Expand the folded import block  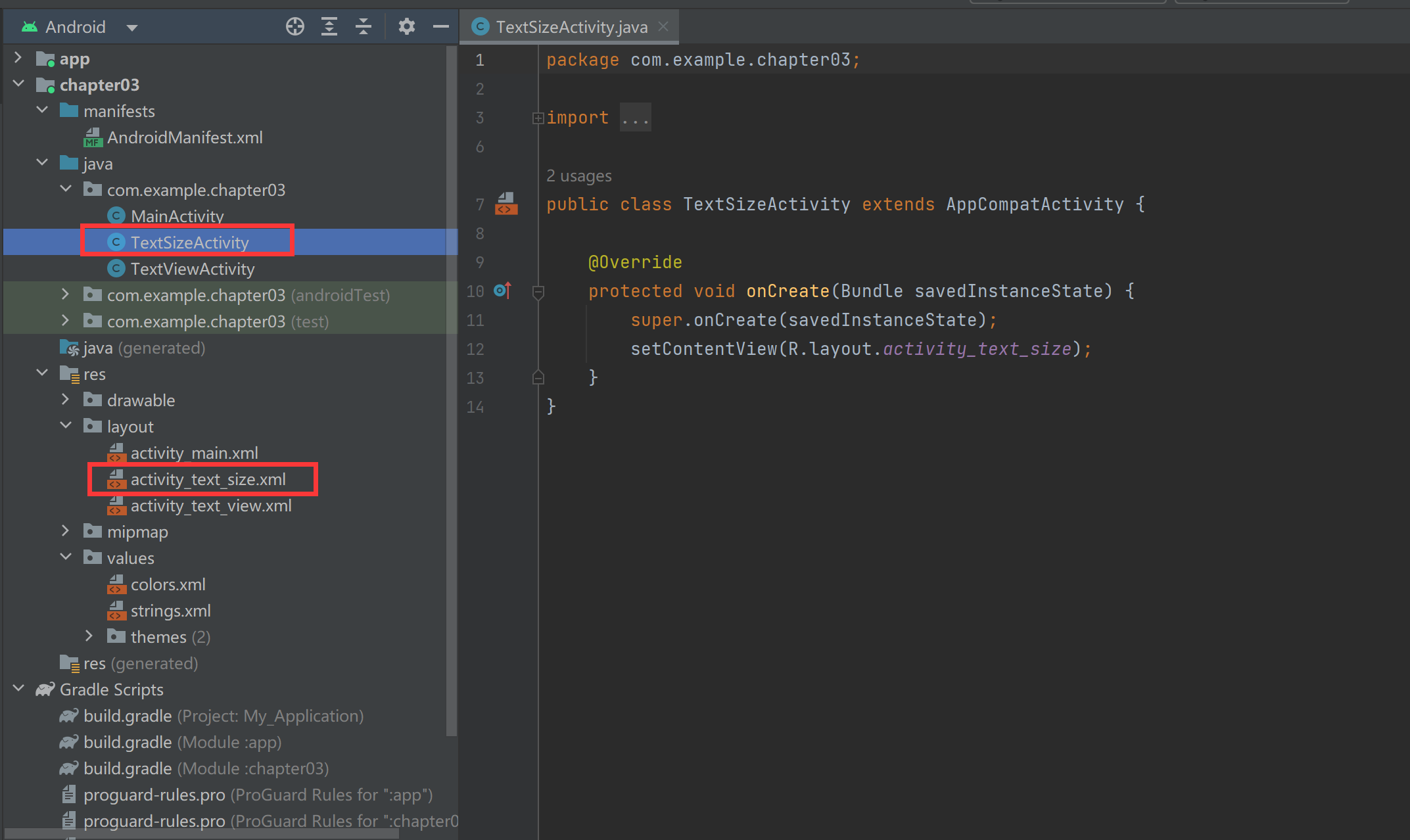pos(538,118)
